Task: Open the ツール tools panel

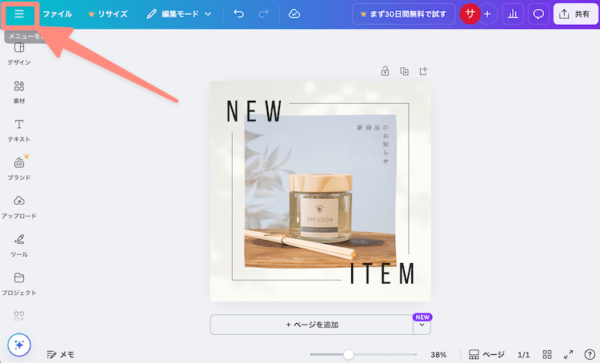Action: point(19,246)
